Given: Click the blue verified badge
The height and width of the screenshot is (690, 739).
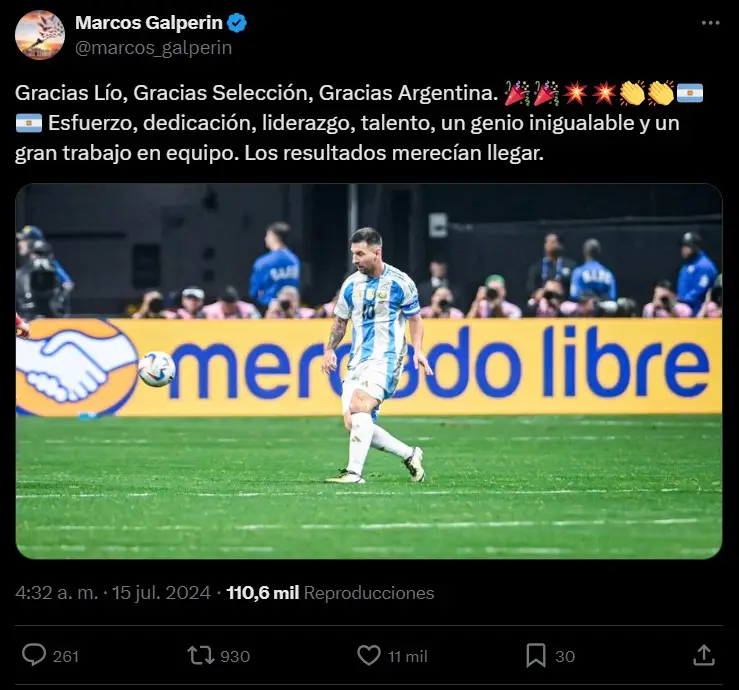Looking at the screenshot, I should coord(237,23).
